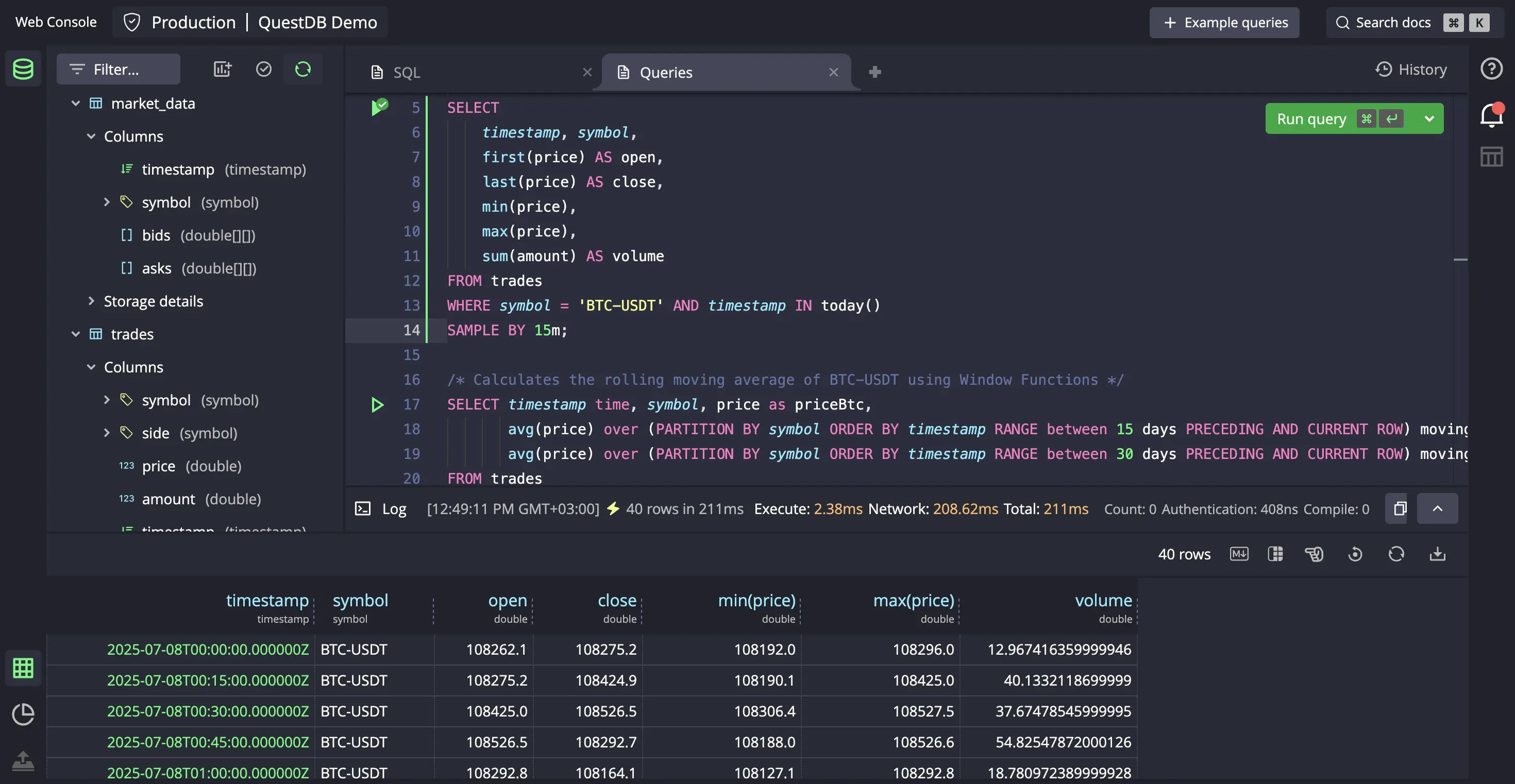Download the query results
This screenshot has width=1515, height=784.
(1438, 554)
